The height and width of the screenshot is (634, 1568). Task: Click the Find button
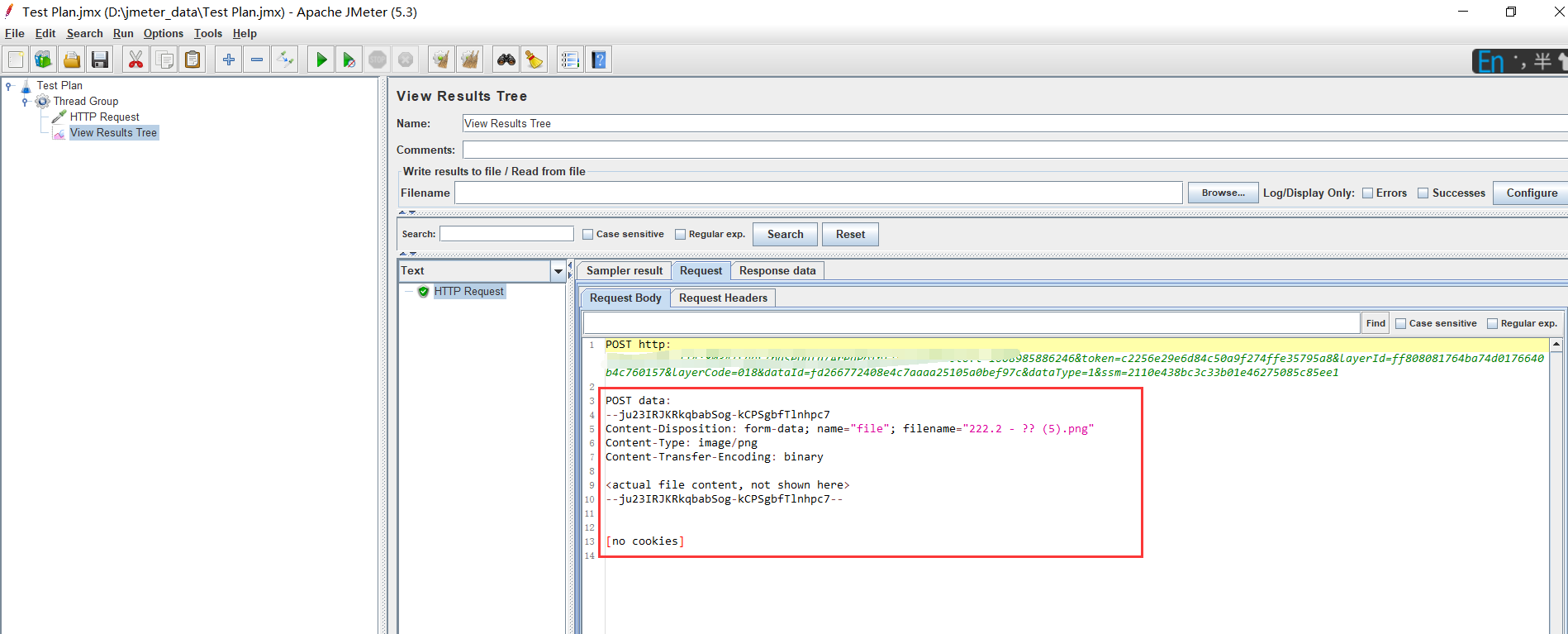1376,323
